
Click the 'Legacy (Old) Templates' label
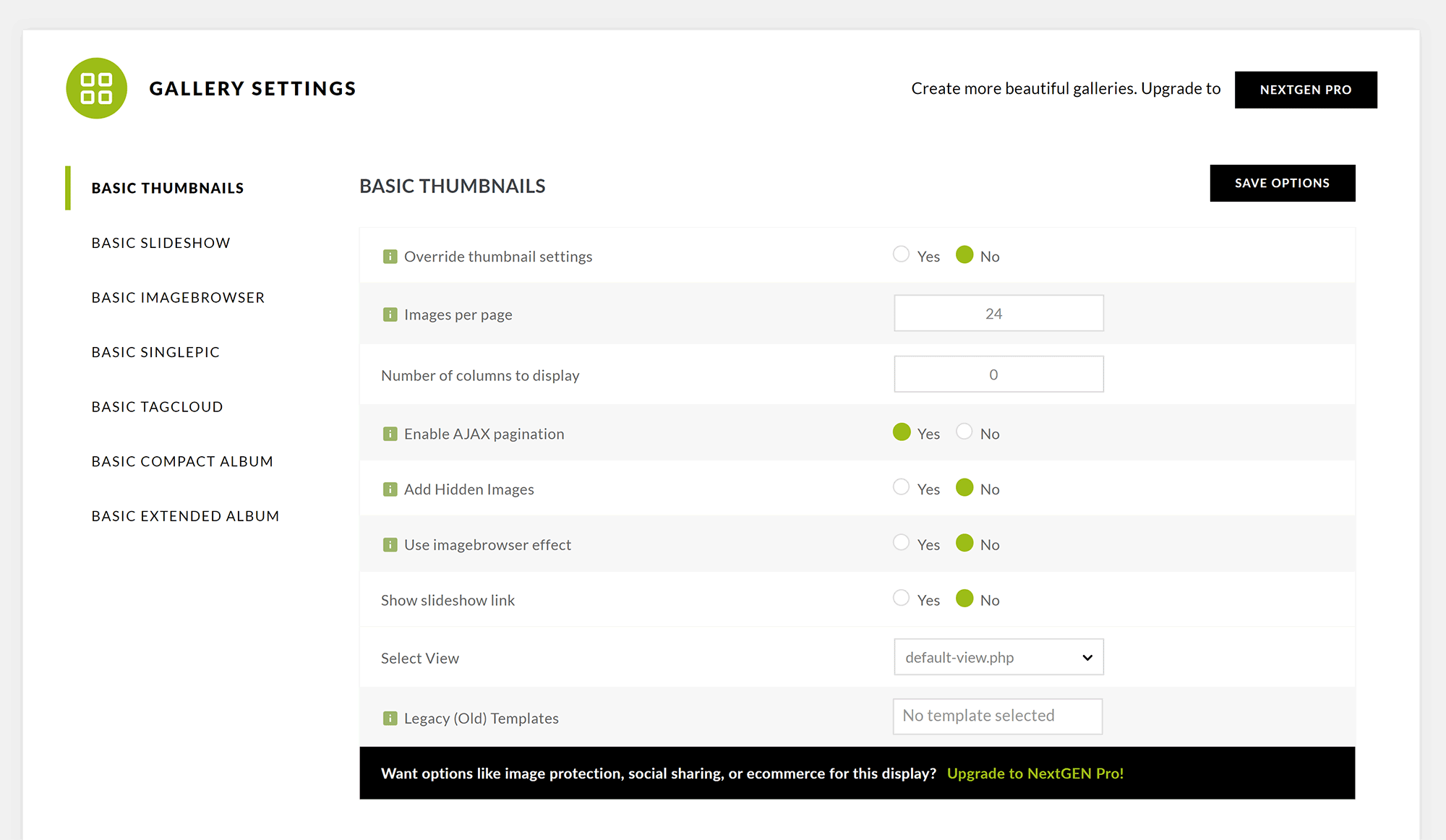(x=481, y=719)
